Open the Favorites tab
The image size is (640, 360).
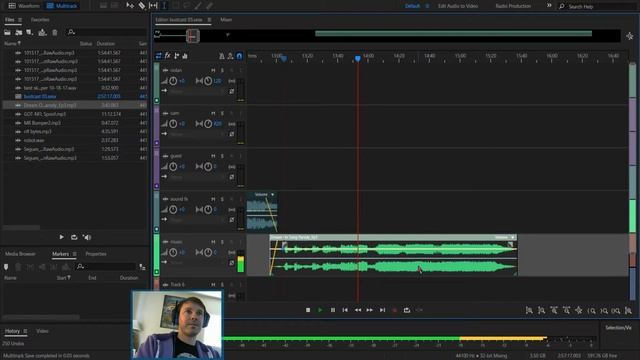(x=40, y=20)
